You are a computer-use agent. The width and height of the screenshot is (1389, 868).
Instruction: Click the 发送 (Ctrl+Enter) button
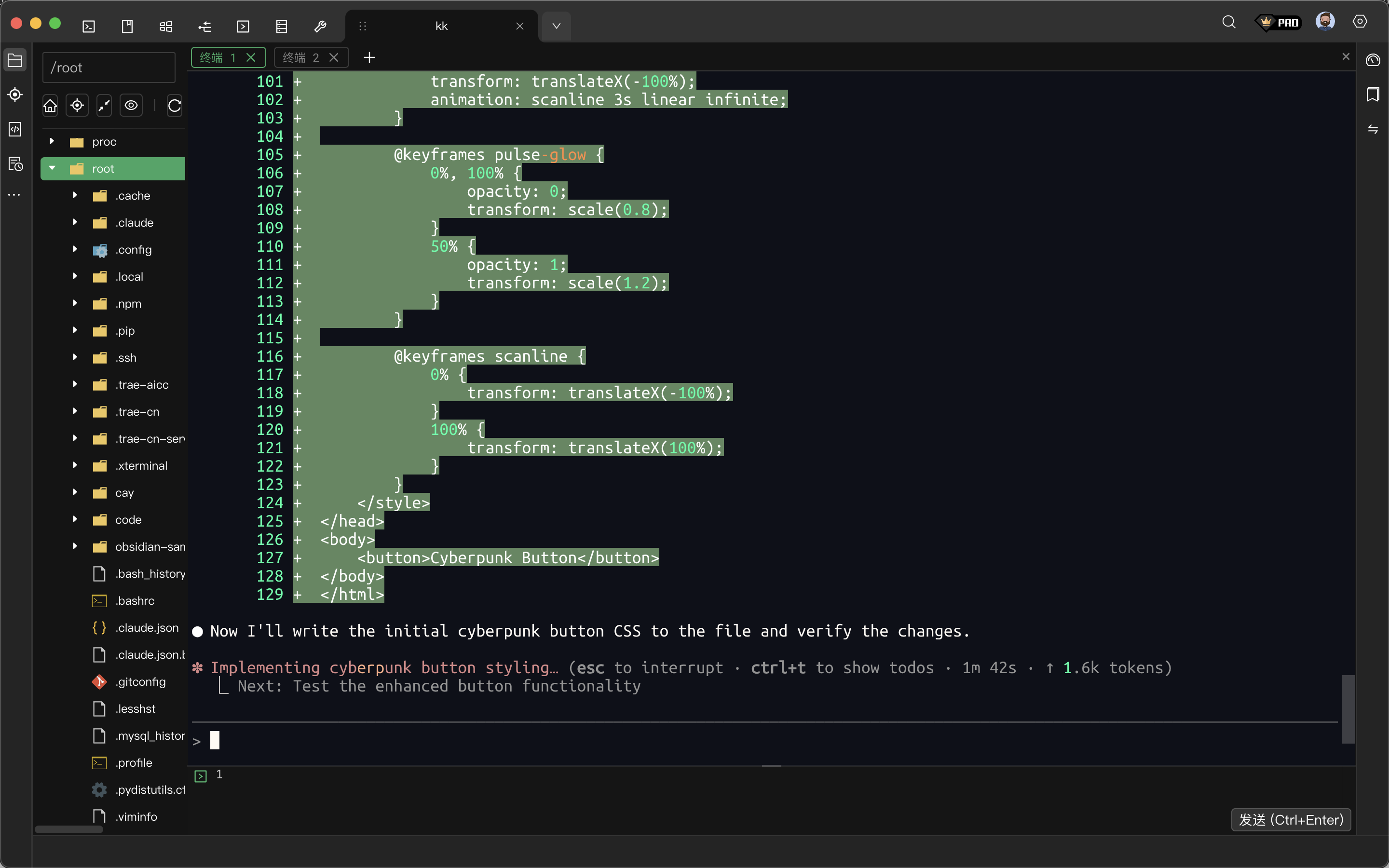[x=1290, y=819]
